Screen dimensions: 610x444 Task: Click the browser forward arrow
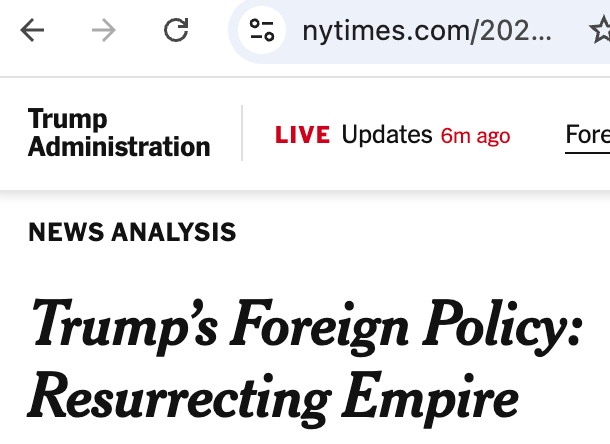point(103,32)
